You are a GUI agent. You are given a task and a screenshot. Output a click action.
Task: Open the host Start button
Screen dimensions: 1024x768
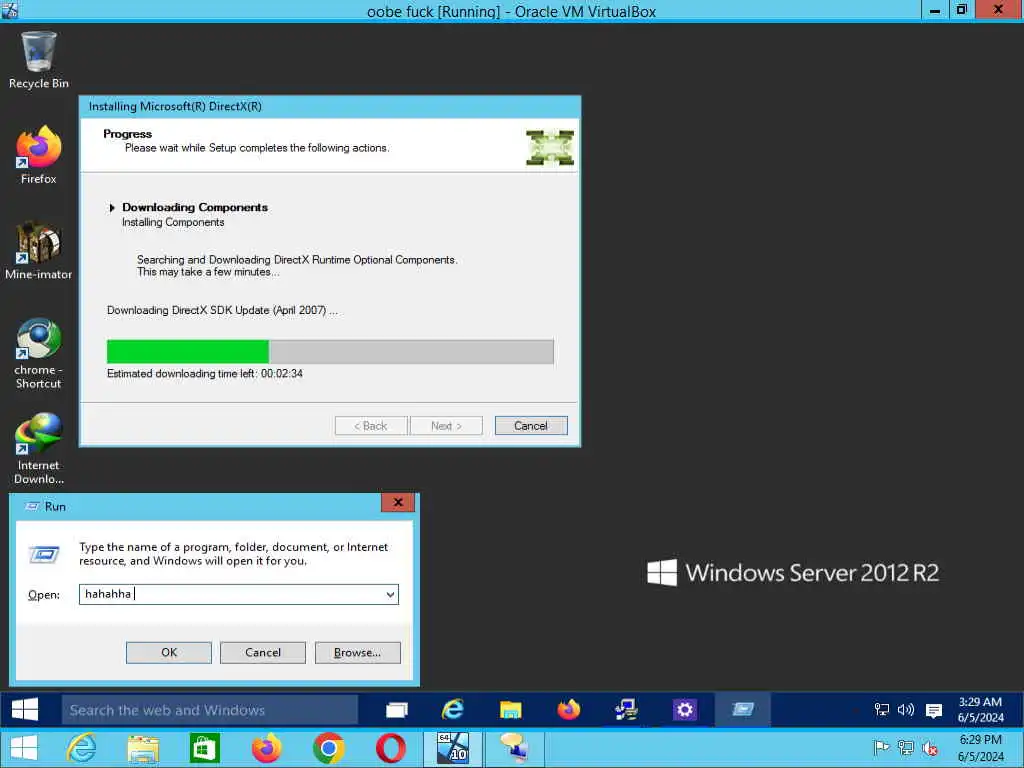(x=24, y=748)
